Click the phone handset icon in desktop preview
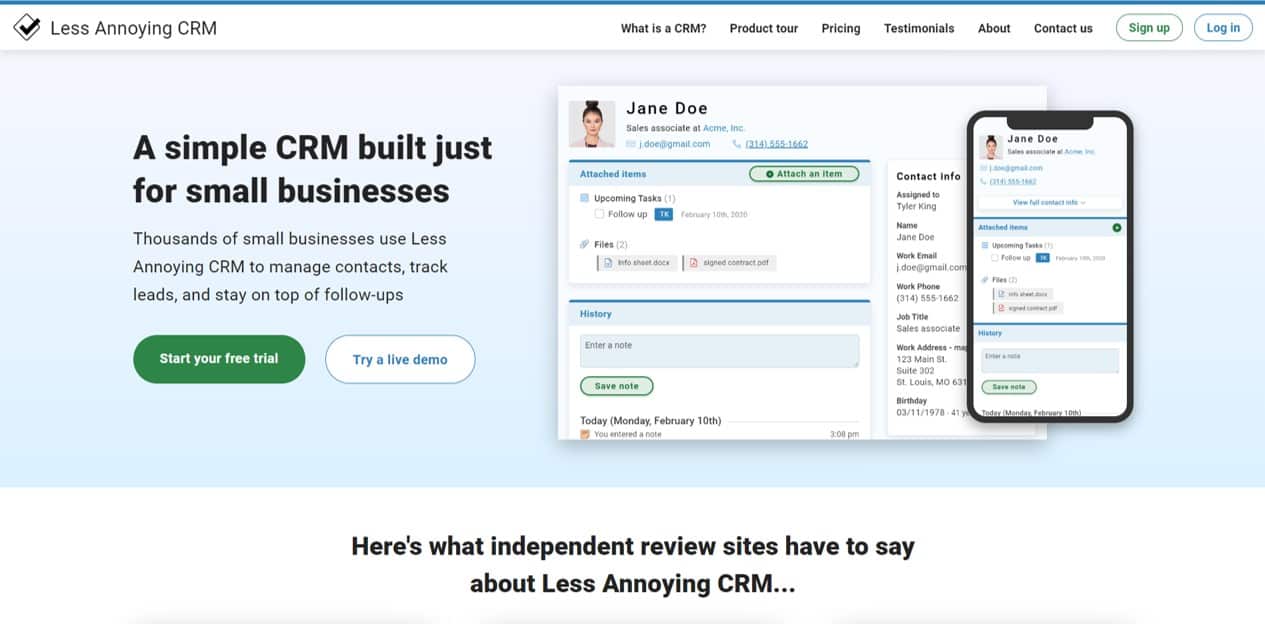 [737, 144]
